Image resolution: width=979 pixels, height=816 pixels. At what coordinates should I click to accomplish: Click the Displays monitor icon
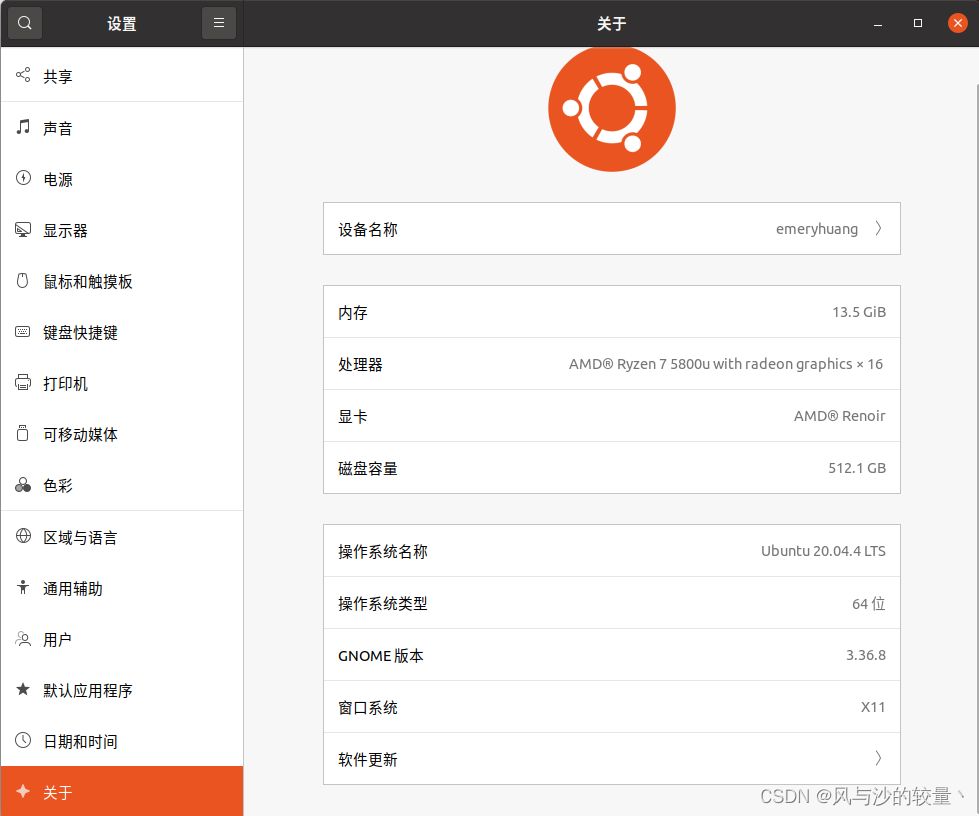23,230
